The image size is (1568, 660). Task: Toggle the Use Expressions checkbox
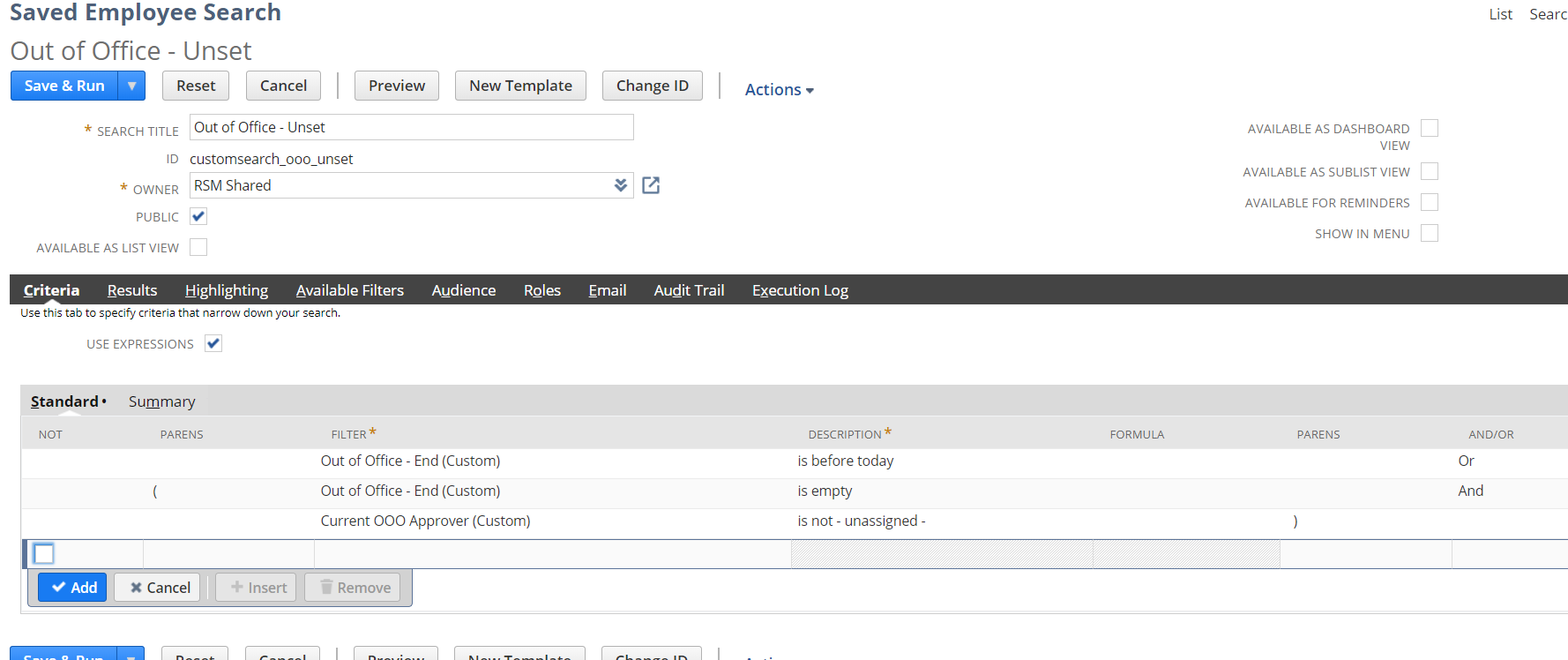point(213,344)
